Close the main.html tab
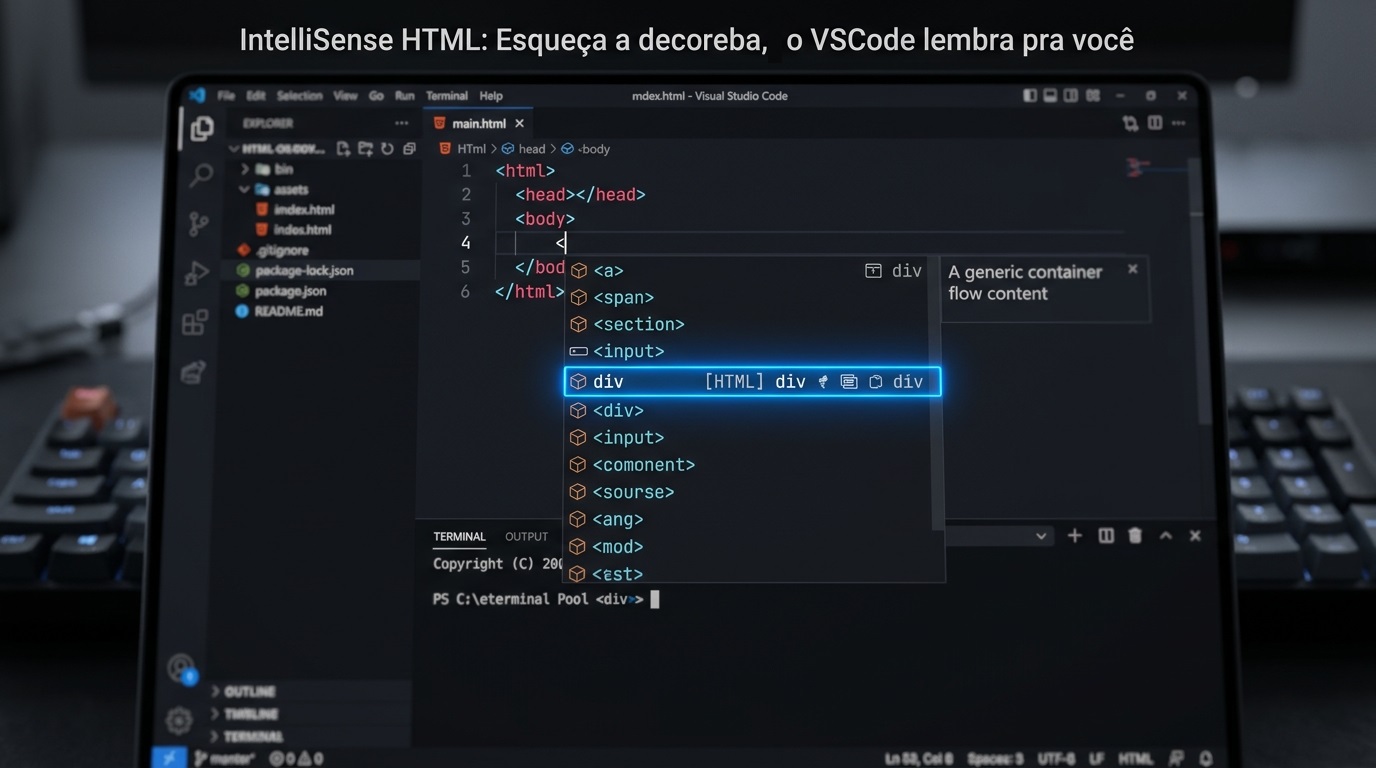This screenshot has height=768, width=1376. (x=519, y=124)
